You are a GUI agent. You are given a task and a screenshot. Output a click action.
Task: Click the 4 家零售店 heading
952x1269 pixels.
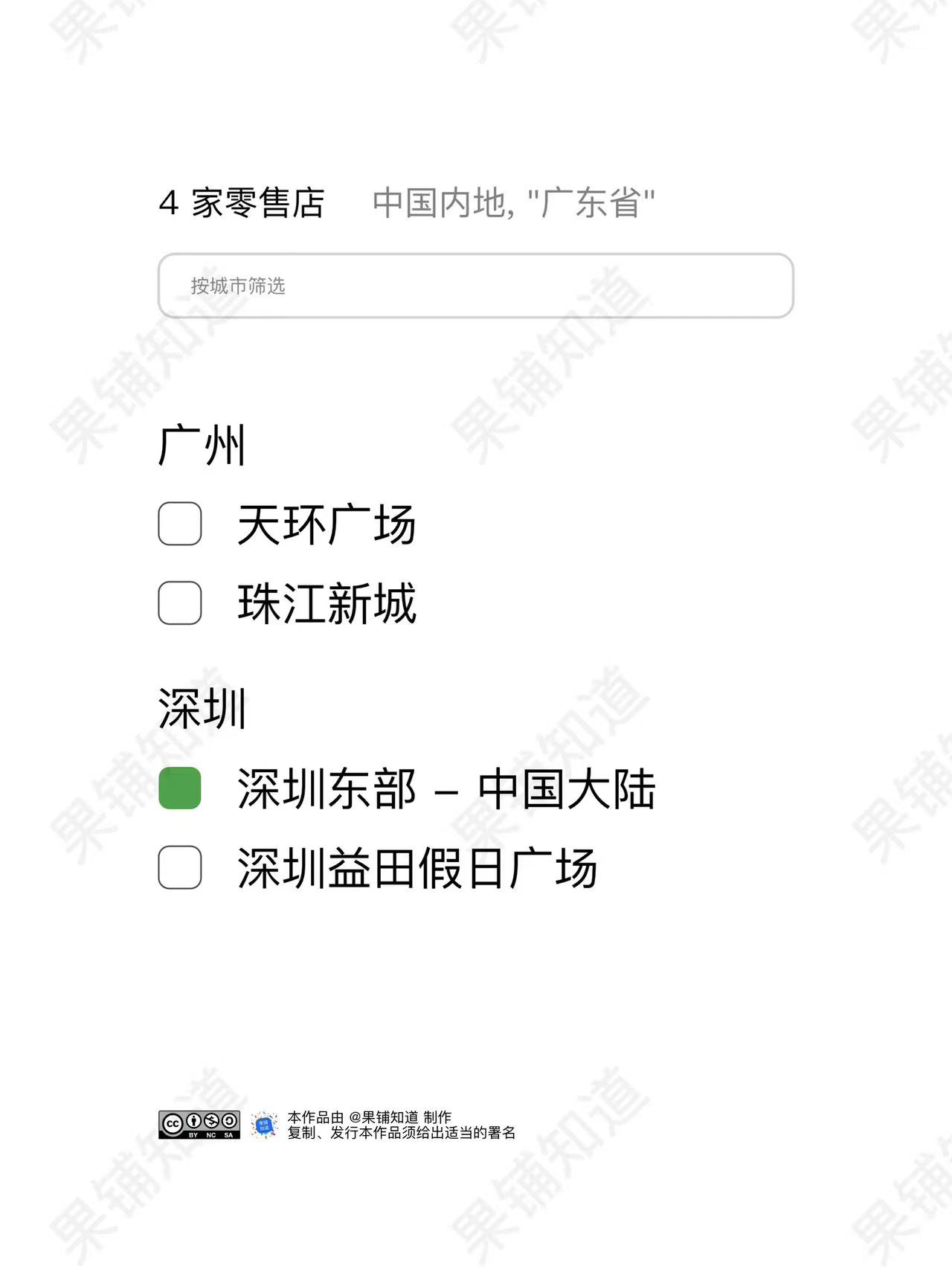click(242, 202)
